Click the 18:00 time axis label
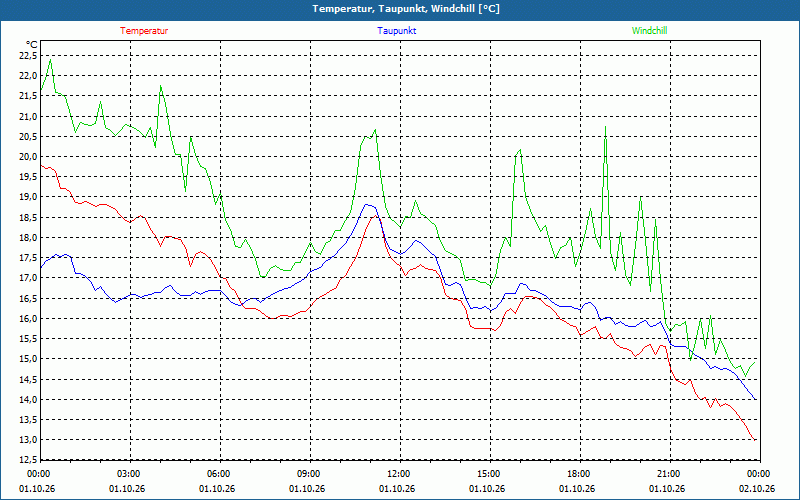This screenshot has height=500, width=800. [x=580, y=474]
